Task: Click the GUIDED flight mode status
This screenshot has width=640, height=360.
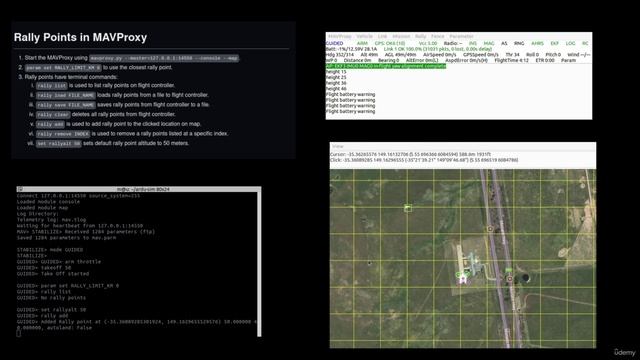Action: [x=335, y=43]
